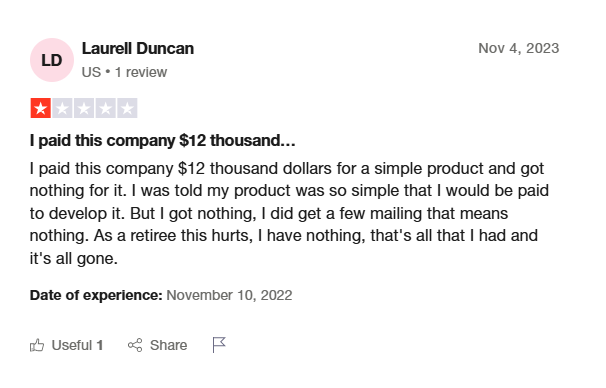Open Laurell Duncan's reviewer profile

(138, 49)
